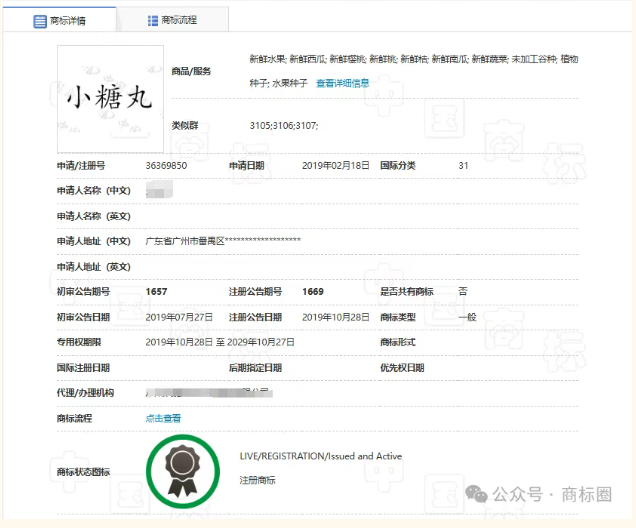Click preliminary announcement issue number 1657
Image resolution: width=636 pixels, height=528 pixels.
pos(156,291)
